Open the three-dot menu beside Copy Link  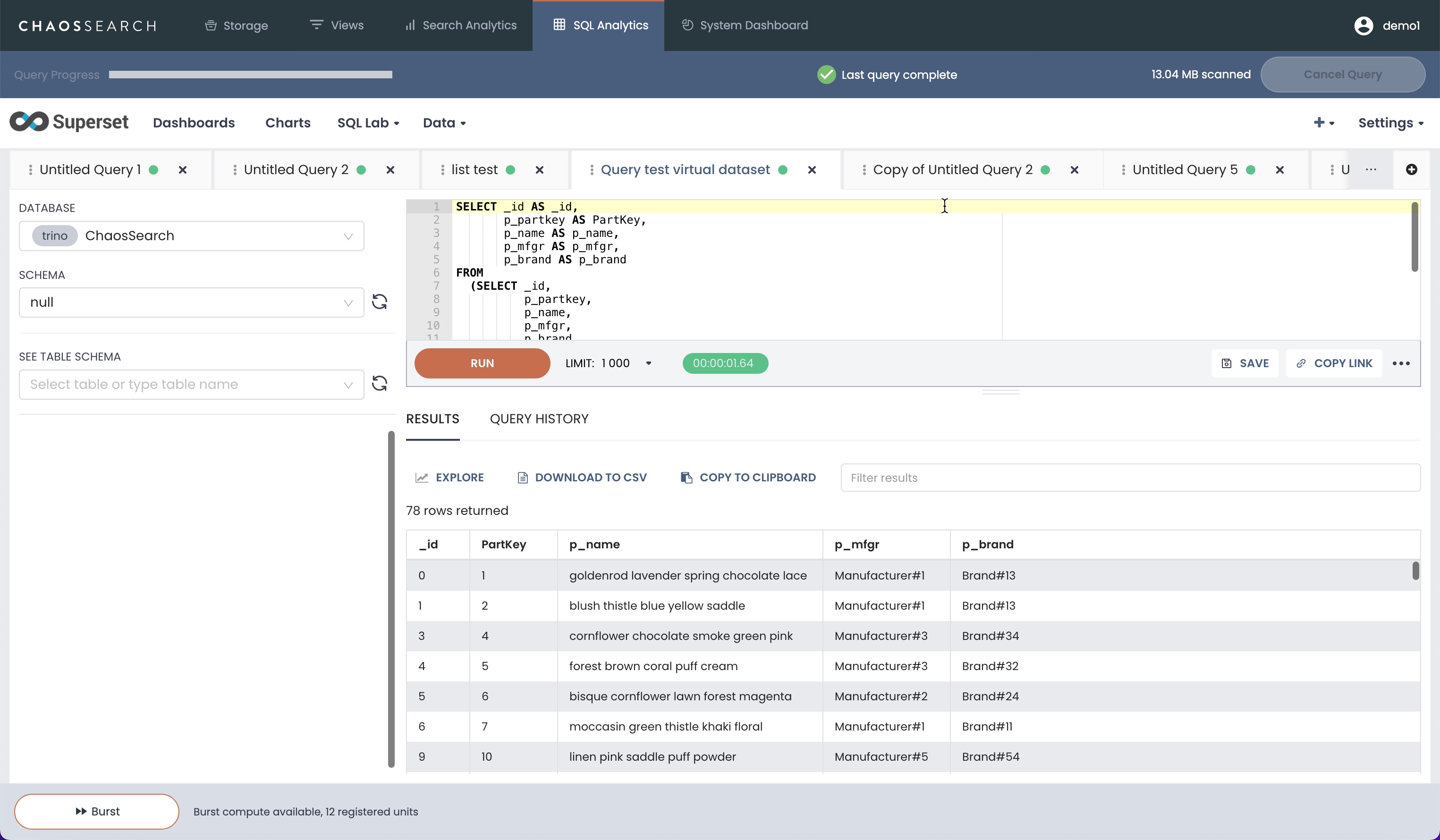(1400, 363)
